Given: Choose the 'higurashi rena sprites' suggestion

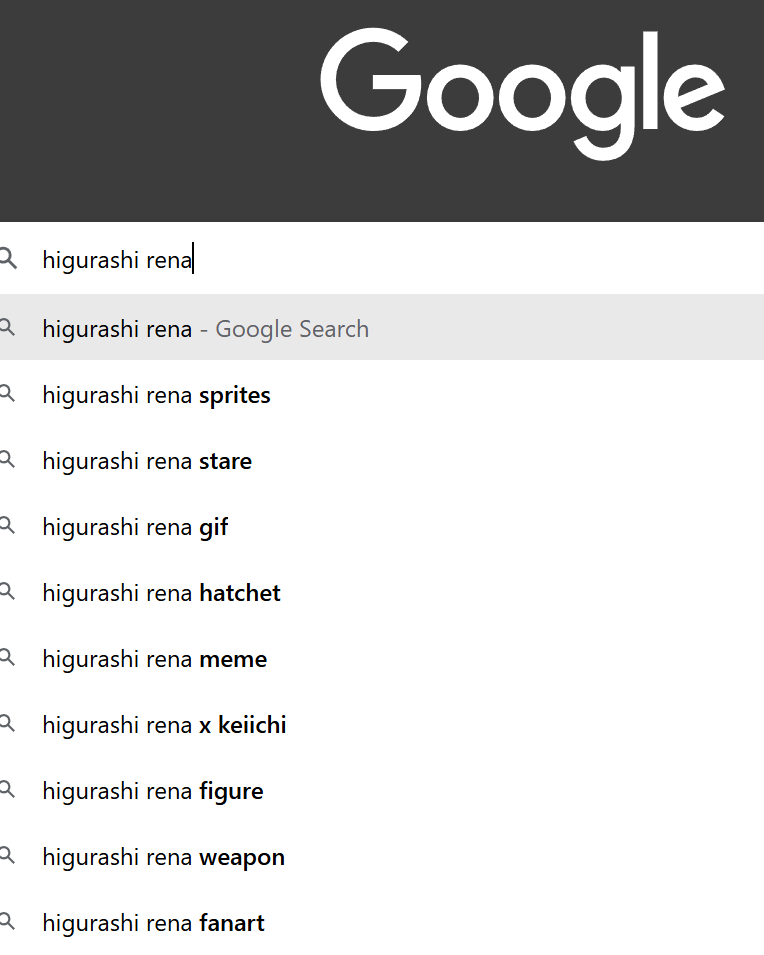Looking at the screenshot, I should point(382,395).
